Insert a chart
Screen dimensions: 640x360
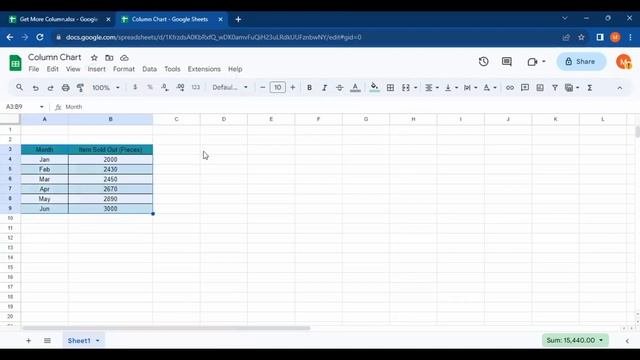540,87
